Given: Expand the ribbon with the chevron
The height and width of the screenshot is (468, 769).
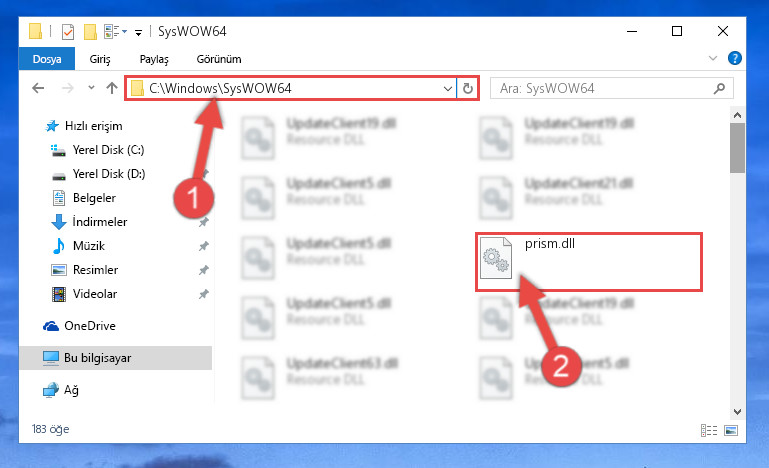Looking at the screenshot, I should point(713,58).
